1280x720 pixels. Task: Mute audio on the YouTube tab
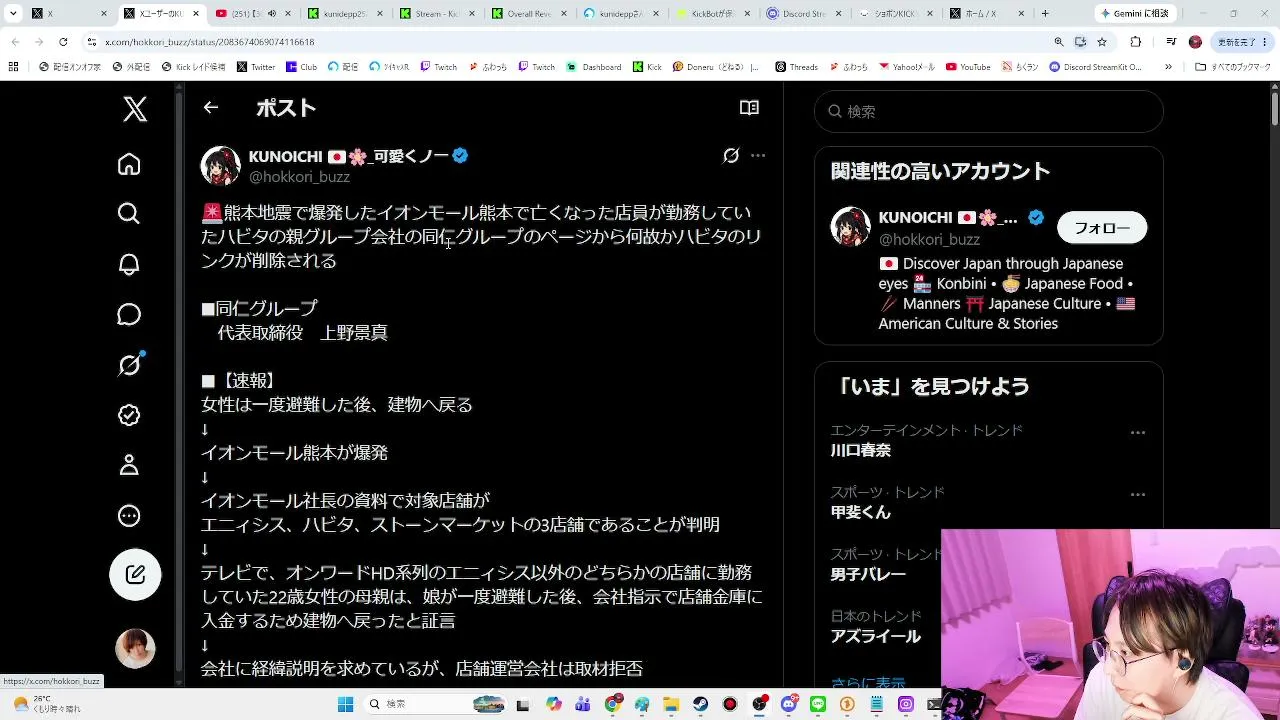[x=271, y=14]
